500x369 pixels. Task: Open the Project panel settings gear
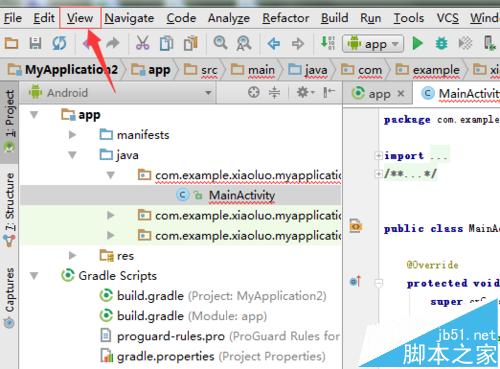(305, 92)
